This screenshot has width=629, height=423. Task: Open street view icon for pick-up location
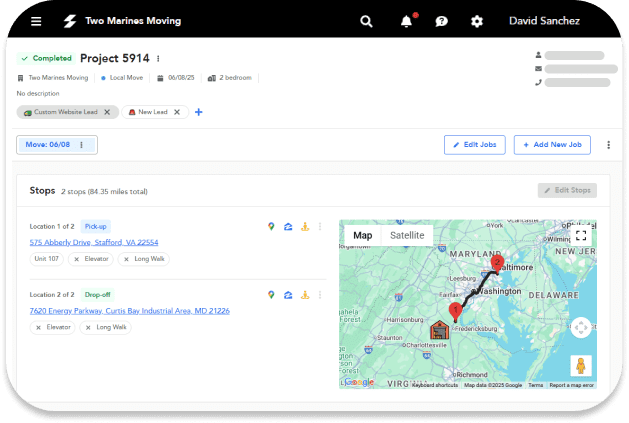[305, 227]
